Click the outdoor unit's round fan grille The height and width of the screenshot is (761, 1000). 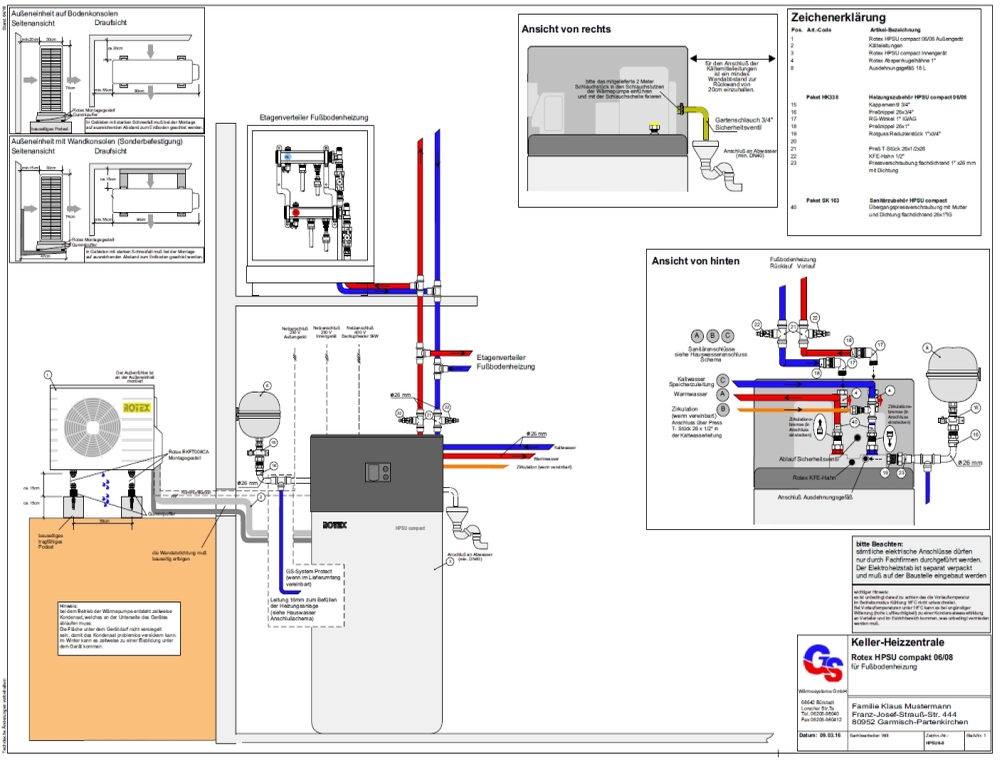pos(93,425)
